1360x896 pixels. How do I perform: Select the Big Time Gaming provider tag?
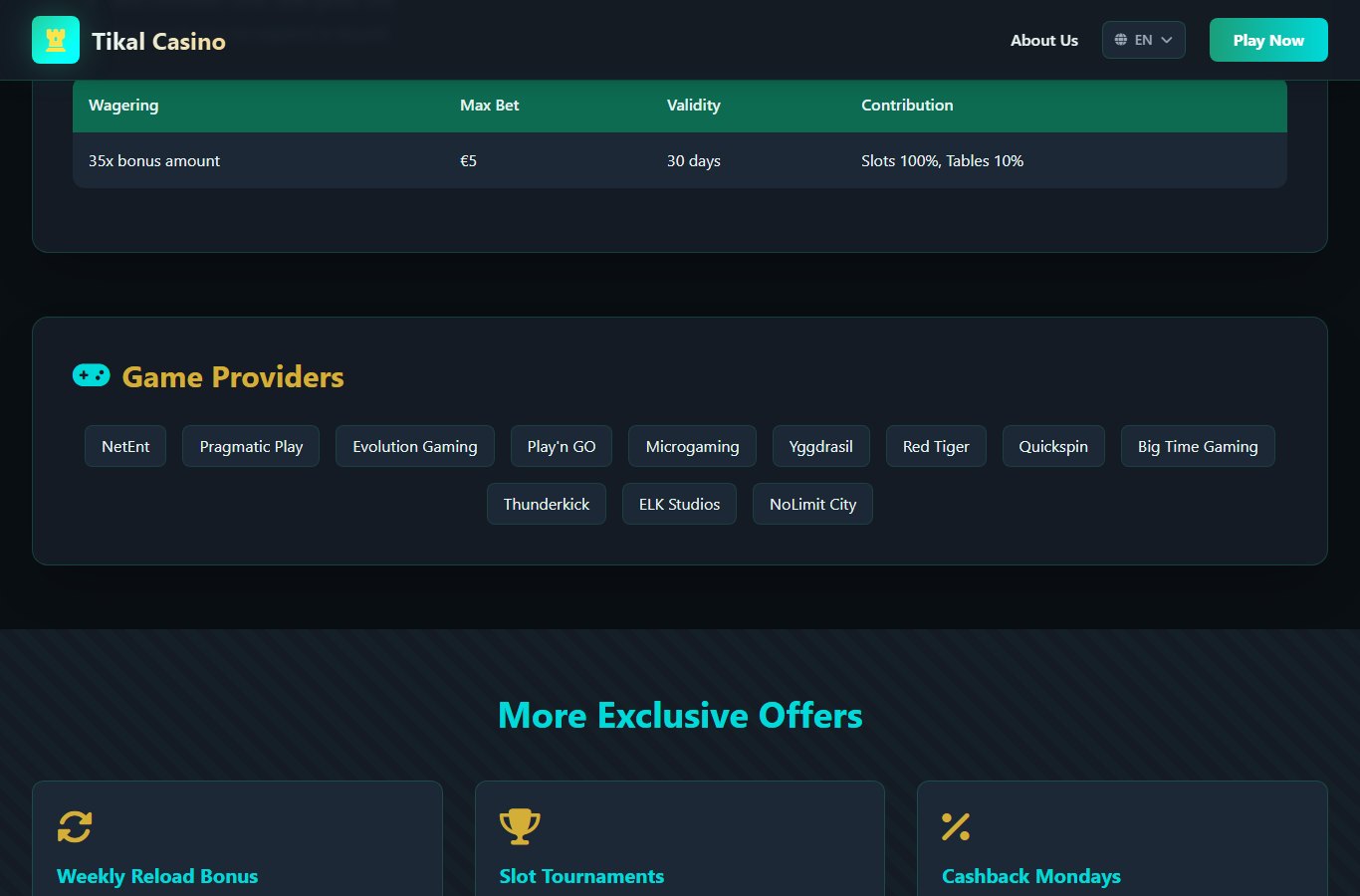pyautogui.click(x=1198, y=446)
